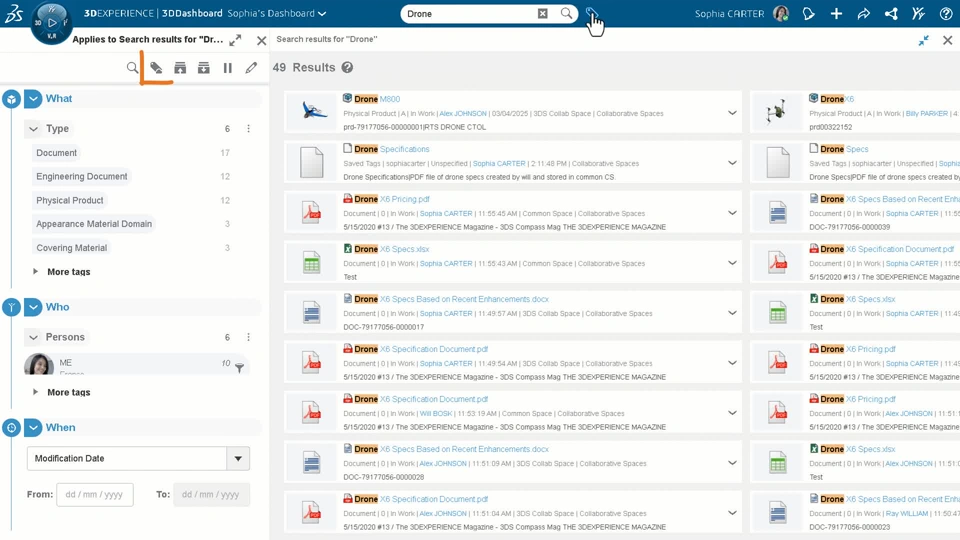Collapse the search results panel
Screen dimensions: 960x540
[923, 40]
